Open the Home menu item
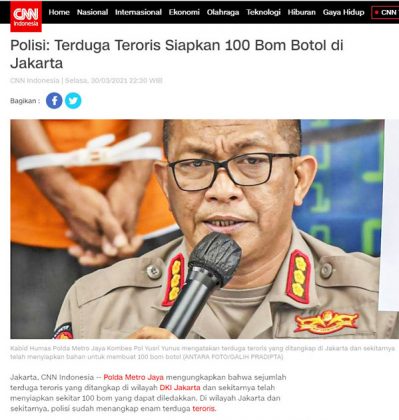This screenshot has height=420, width=399. click(59, 12)
